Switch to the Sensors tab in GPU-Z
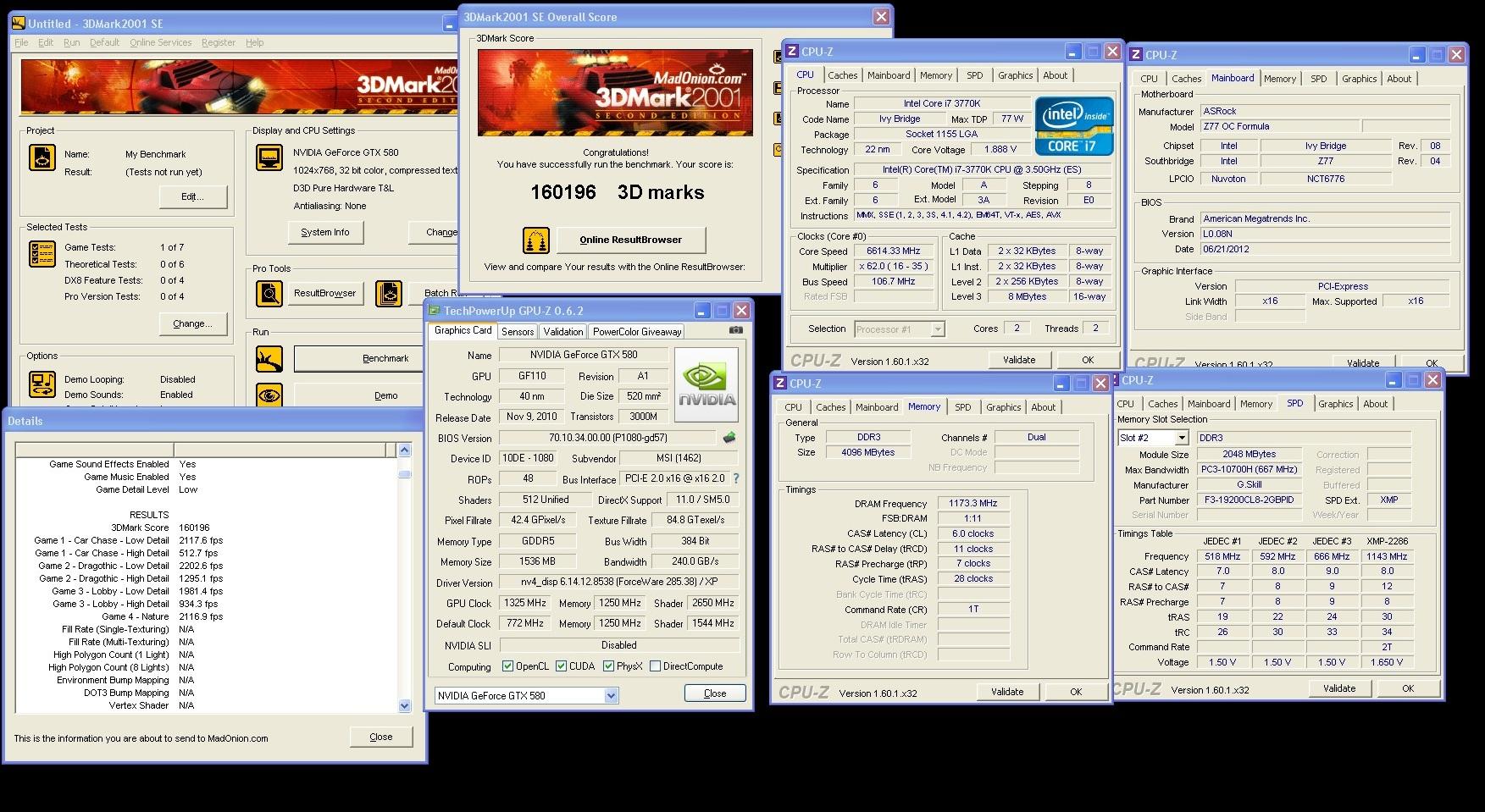Image resolution: width=1485 pixels, height=812 pixels. pyautogui.click(x=518, y=332)
